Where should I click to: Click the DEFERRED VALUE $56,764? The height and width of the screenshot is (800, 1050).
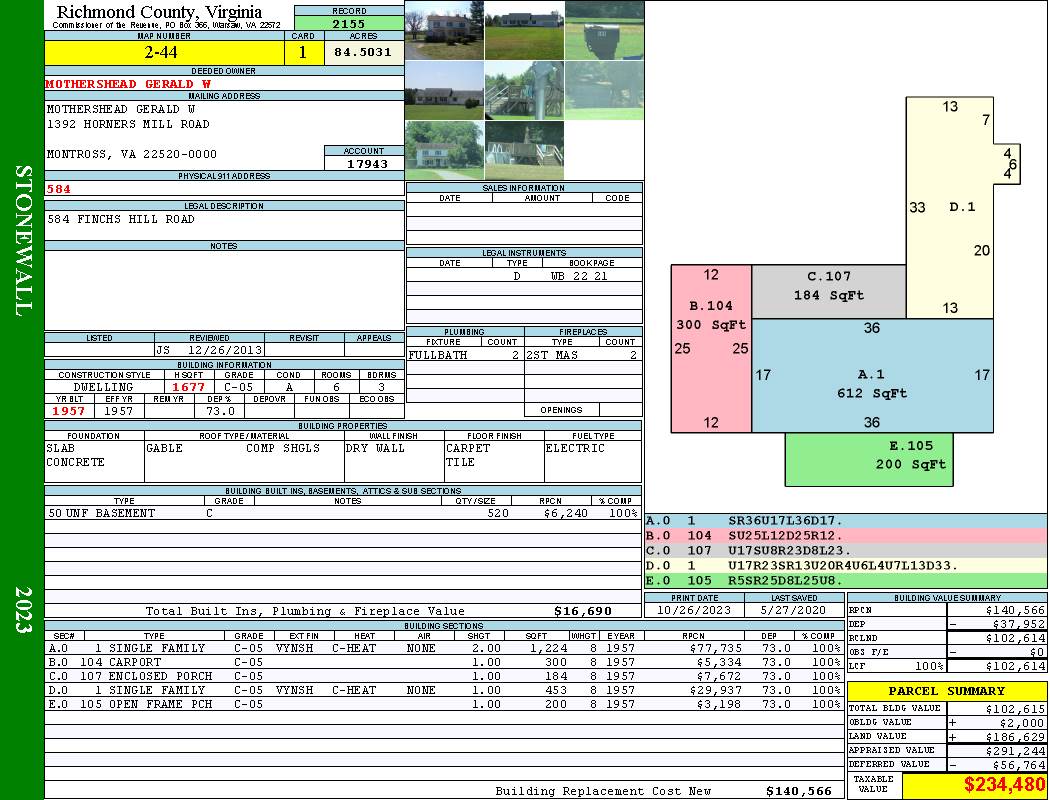point(1018,765)
